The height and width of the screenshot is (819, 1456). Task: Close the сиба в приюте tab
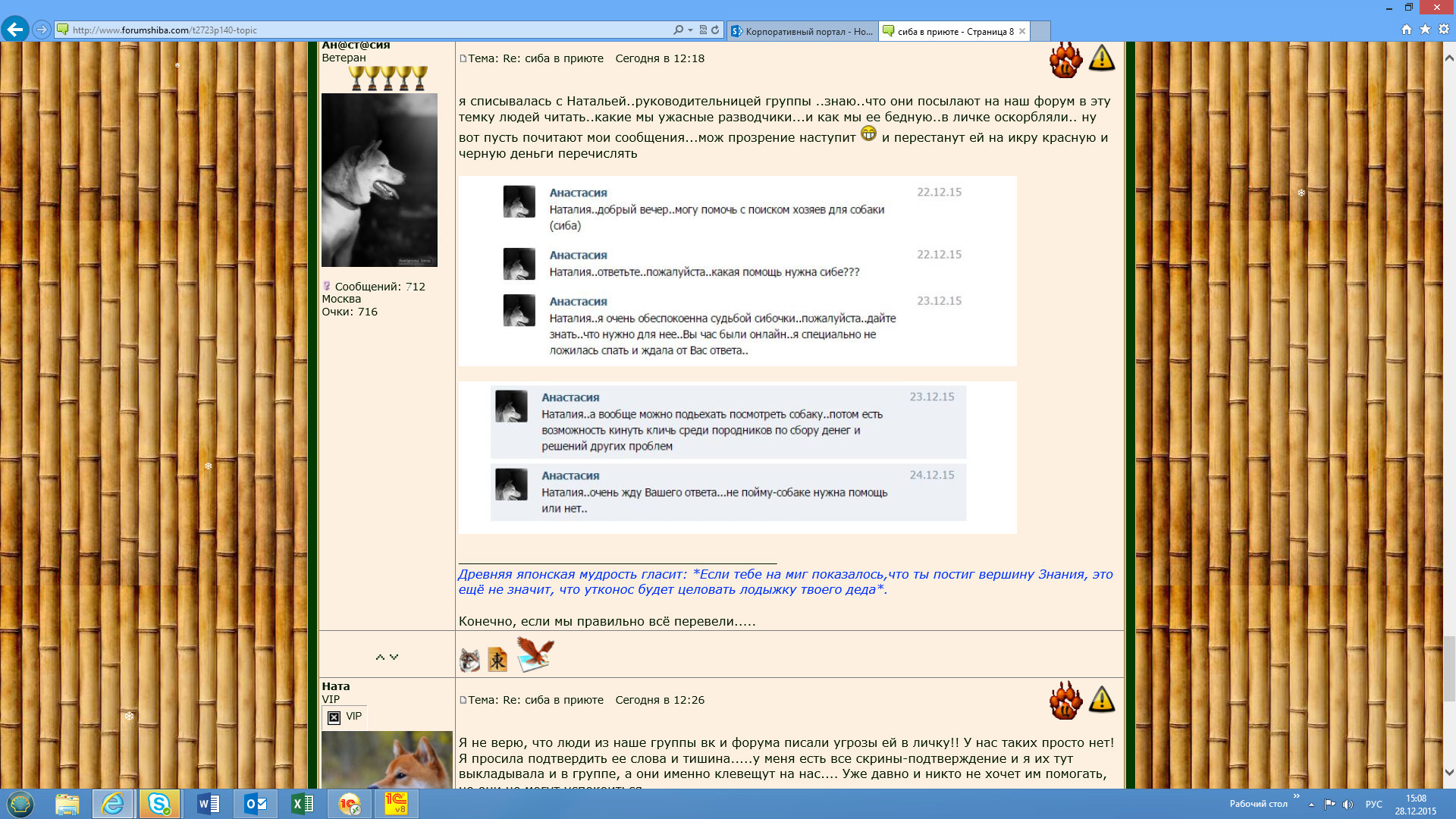tap(1022, 31)
